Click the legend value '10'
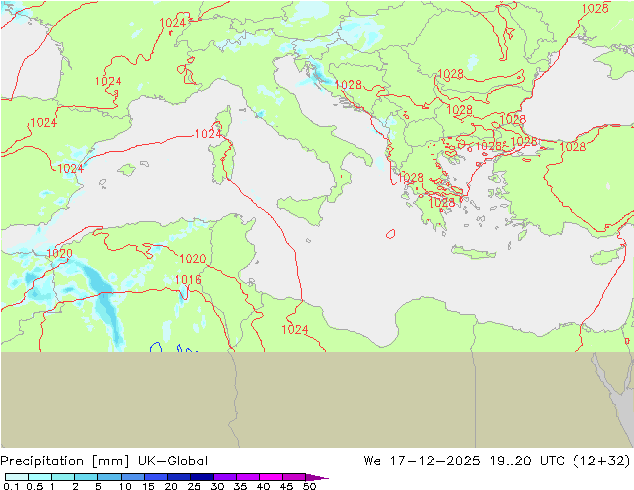The height and width of the screenshot is (490, 634). click(x=125, y=486)
